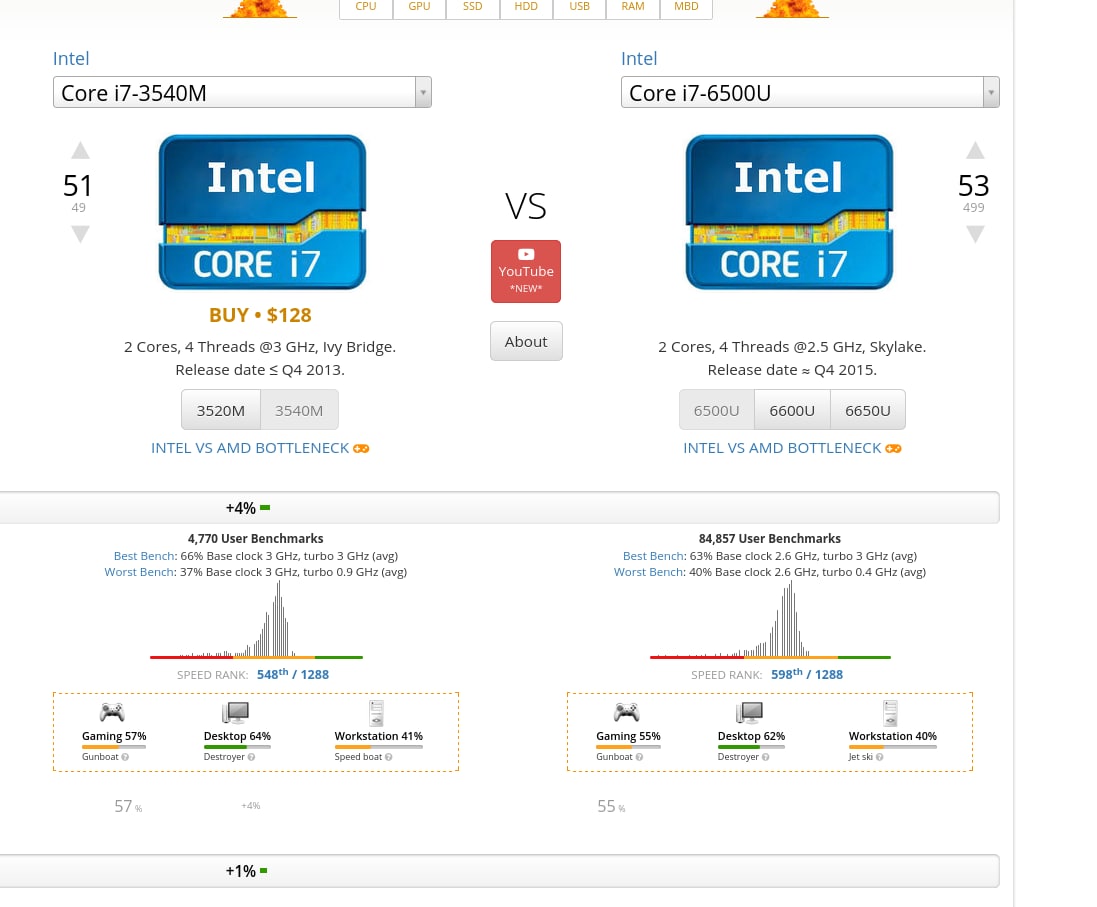This screenshot has height=907, width=1097.
Task: Click the monitor icon above Desktop 64%
Action: point(236,712)
